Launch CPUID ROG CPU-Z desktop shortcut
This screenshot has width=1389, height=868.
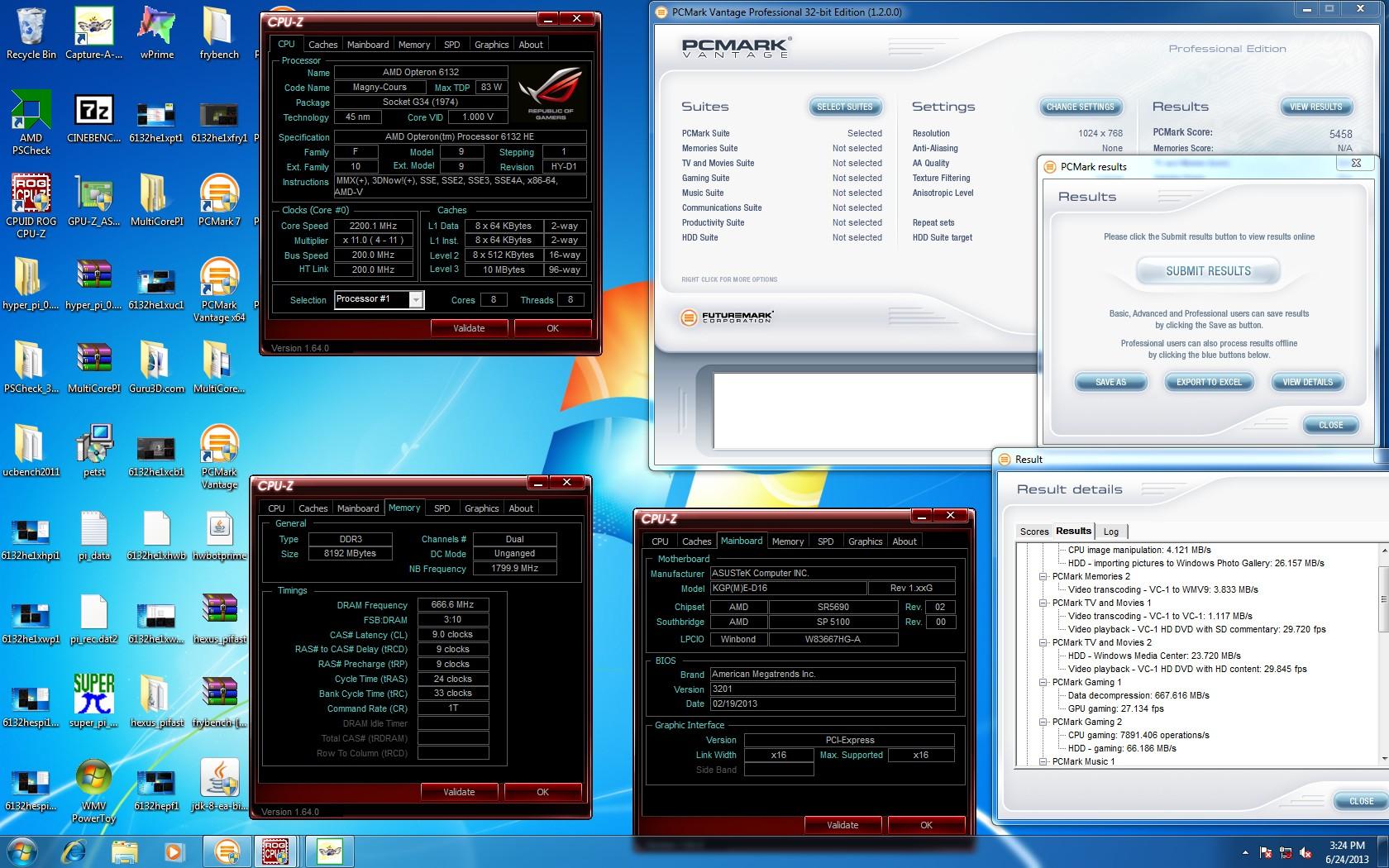[31, 206]
